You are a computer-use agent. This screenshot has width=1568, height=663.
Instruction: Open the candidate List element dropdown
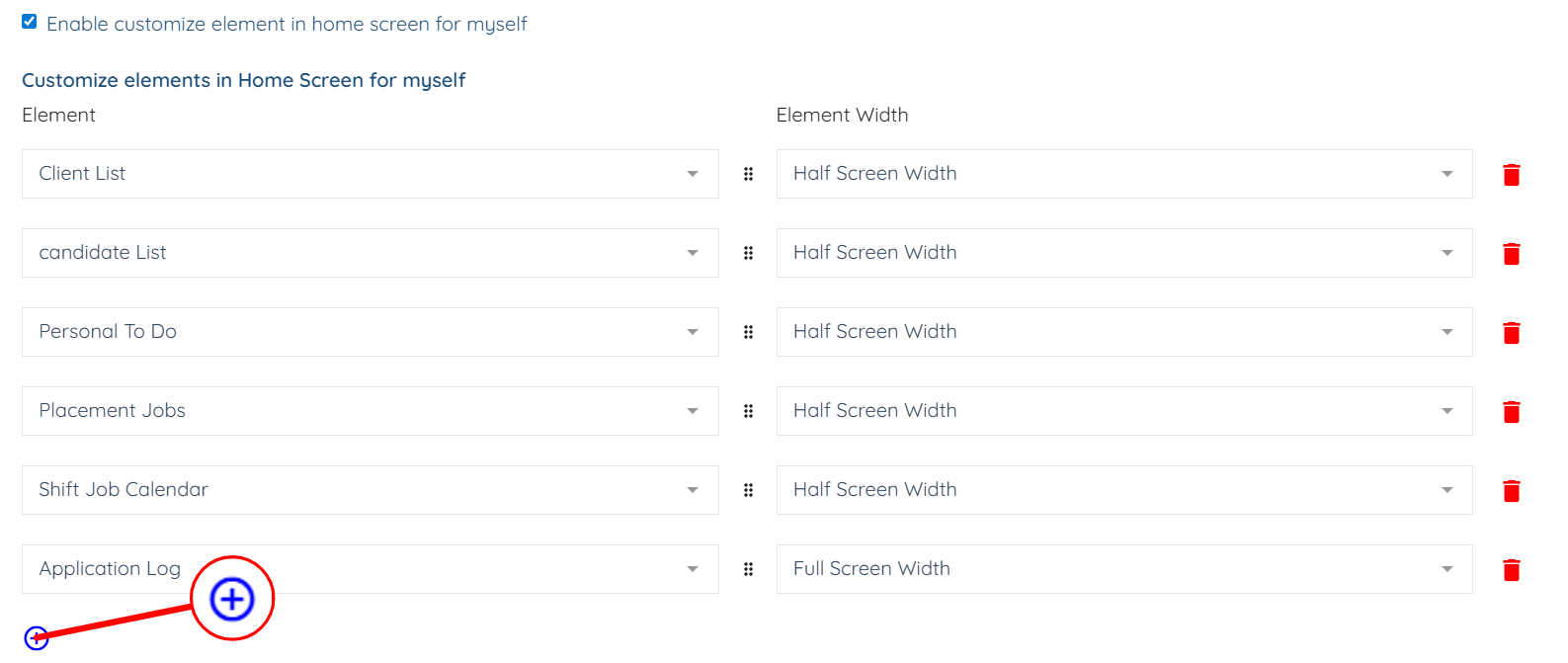(x=370, y=253)
